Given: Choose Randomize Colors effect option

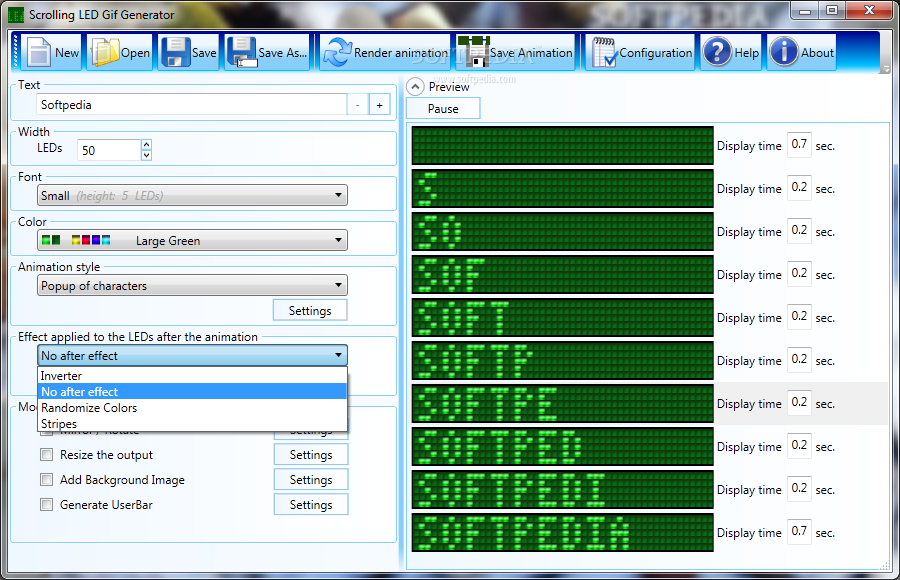Looking at the screenshot, I should tap(192, 408).
